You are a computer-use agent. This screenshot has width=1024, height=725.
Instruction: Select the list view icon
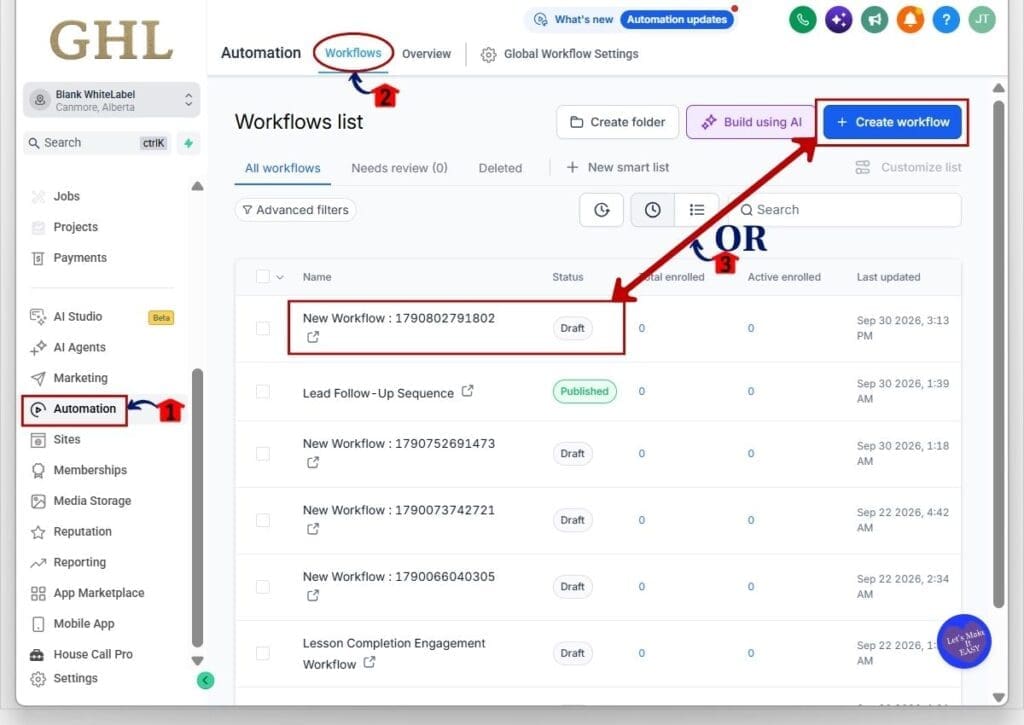697,210
